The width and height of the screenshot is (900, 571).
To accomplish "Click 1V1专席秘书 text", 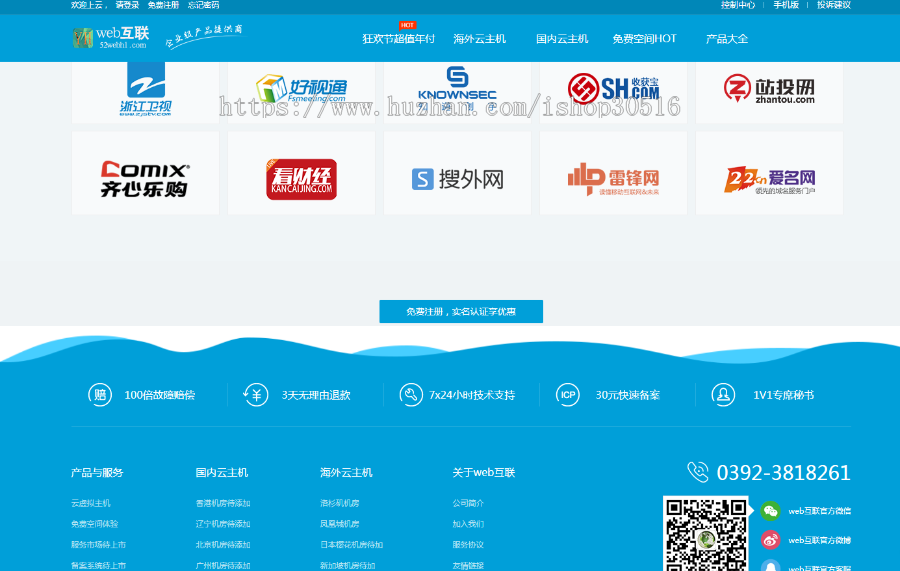I will pos(783,395).
